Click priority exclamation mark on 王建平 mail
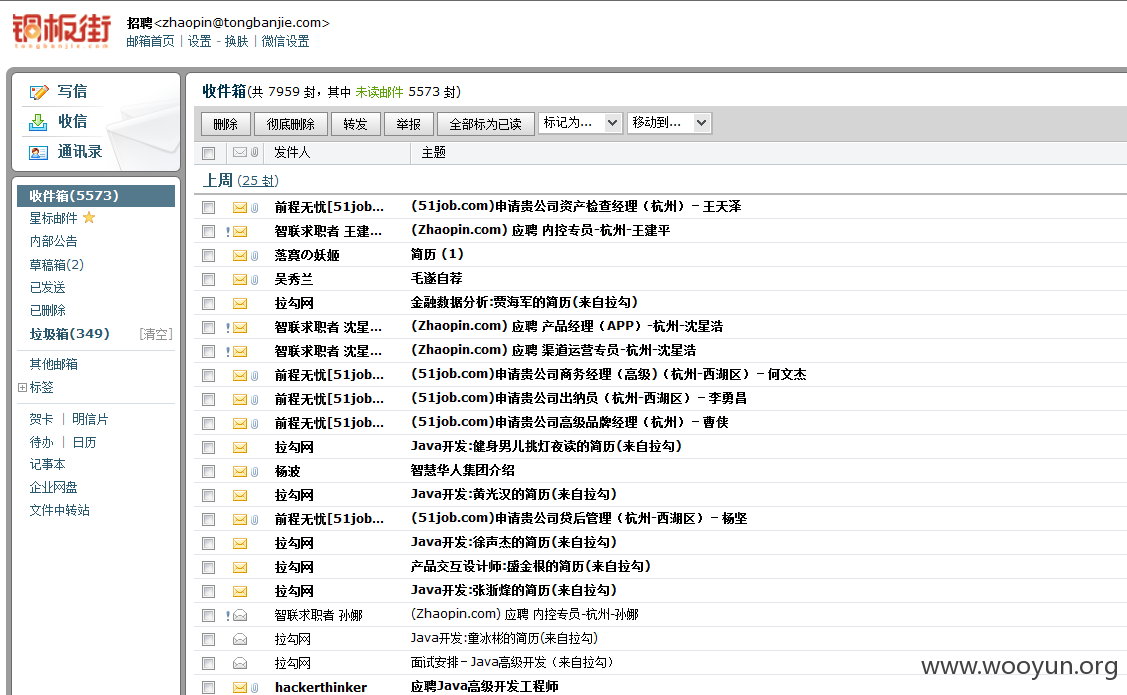1127x695 pixels. [x=228, y=232]
